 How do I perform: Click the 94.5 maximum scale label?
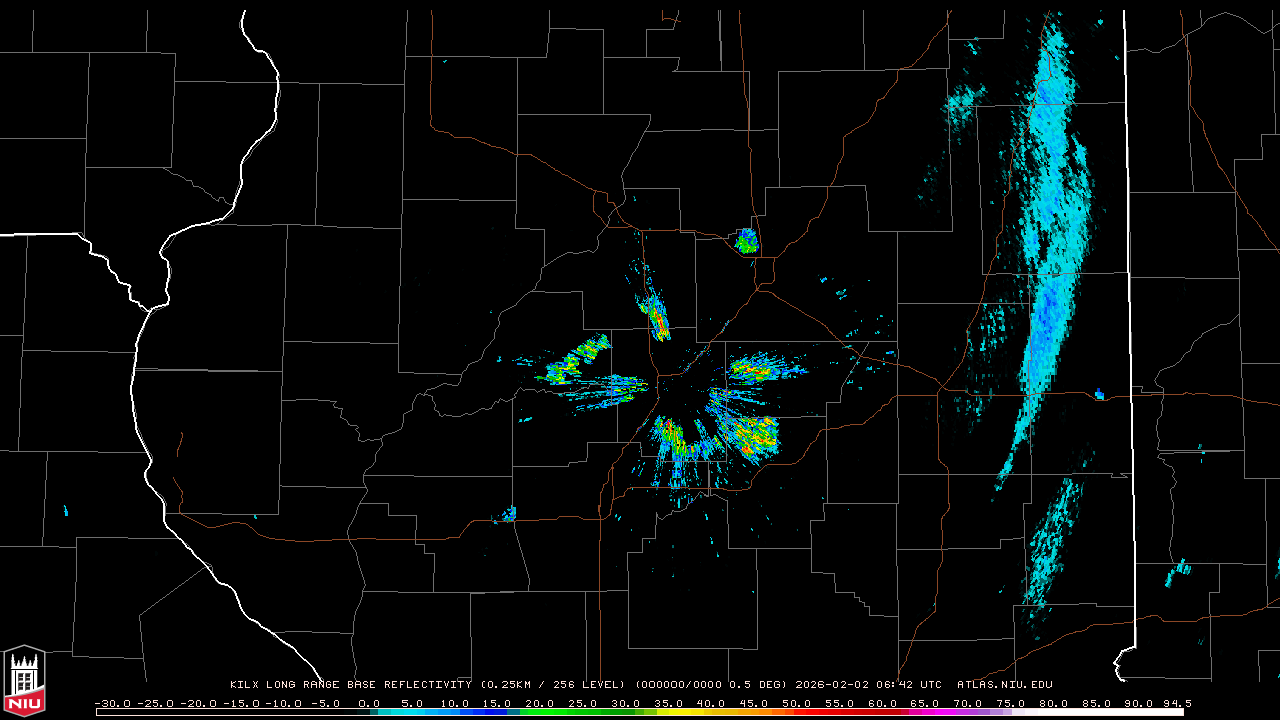(1176, 703)
